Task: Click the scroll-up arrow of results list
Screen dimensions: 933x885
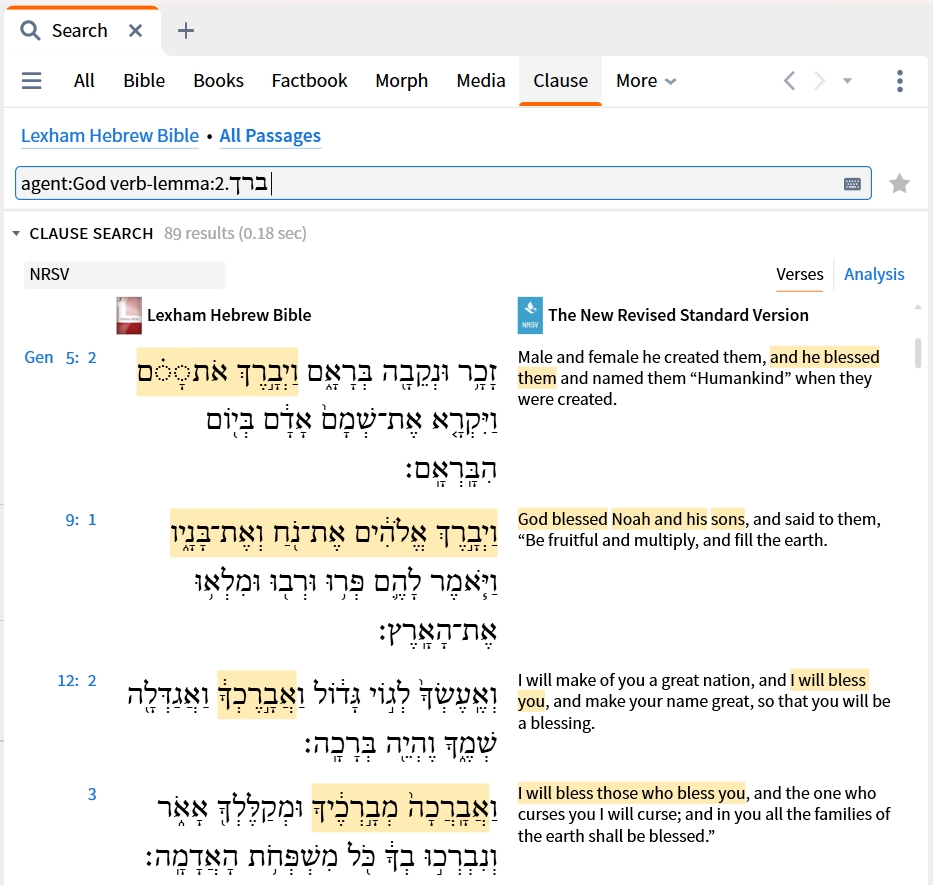Action: tap(918, 307)
